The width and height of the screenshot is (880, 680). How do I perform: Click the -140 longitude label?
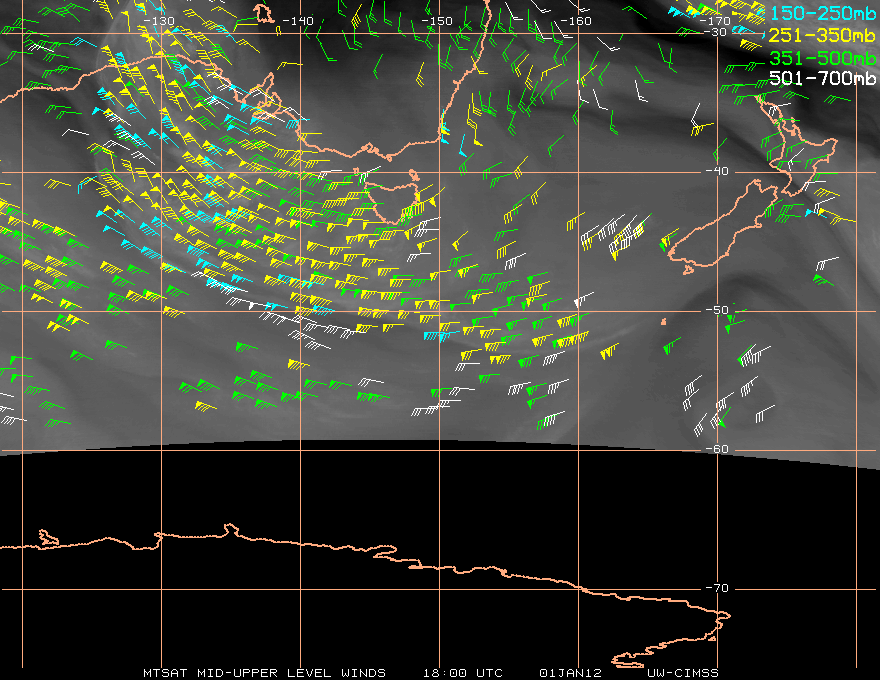297,21
